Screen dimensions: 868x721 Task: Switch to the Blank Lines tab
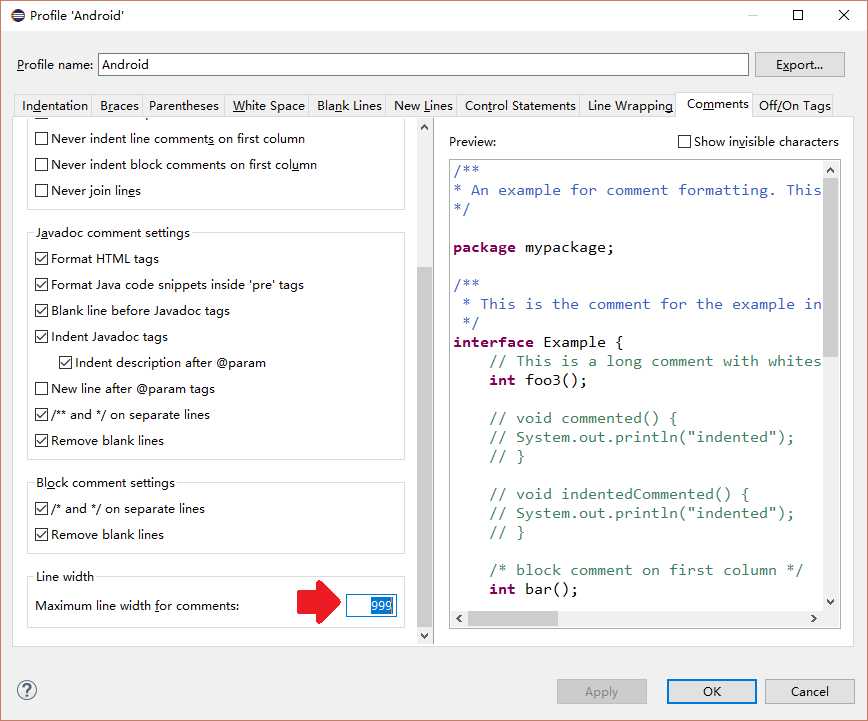point(349,106)
